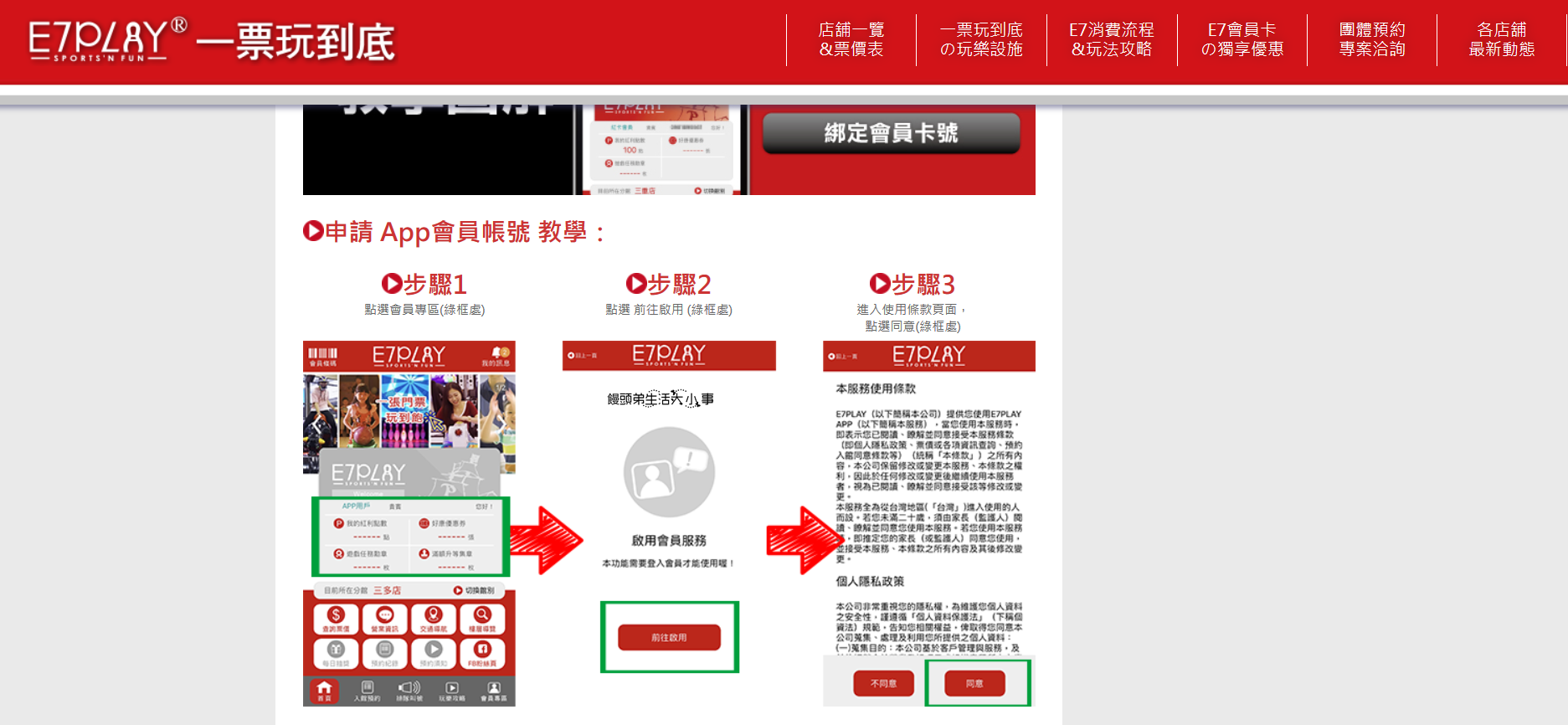Click the grey member avatar icon in step 2
The height and width of the screenshot is (725, 1568).
(669, 472)
